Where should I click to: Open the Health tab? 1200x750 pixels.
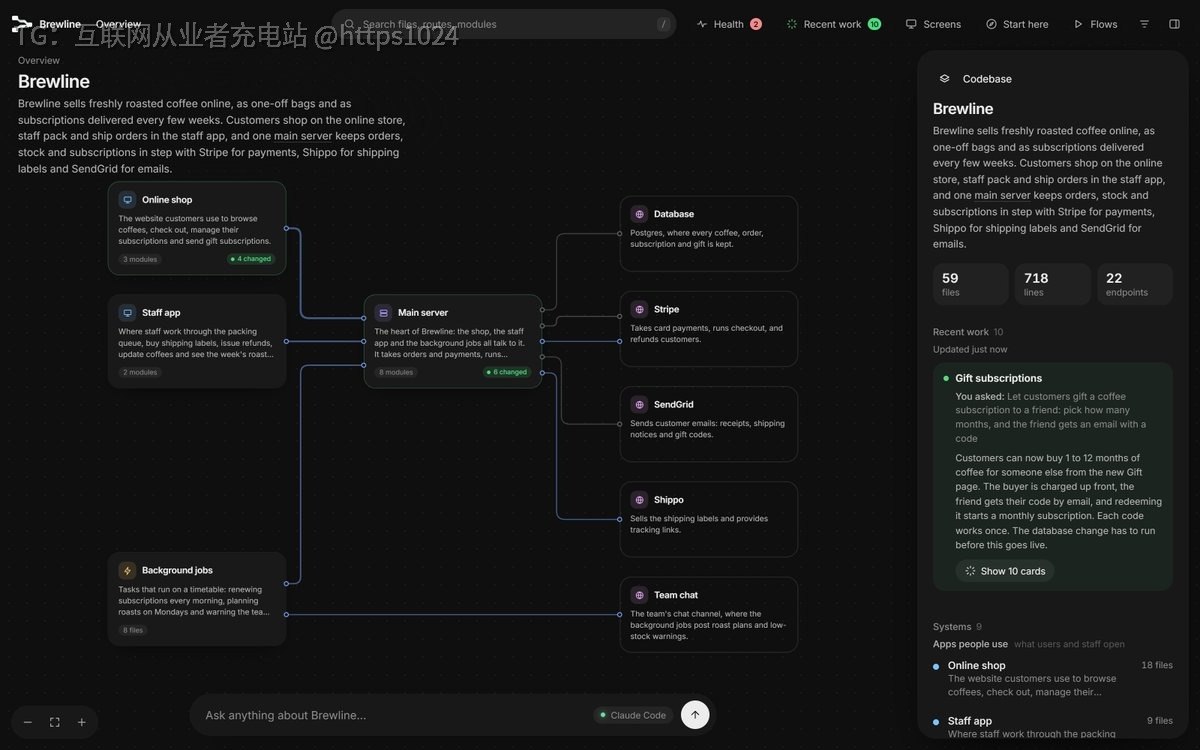[x=729, y=24]
